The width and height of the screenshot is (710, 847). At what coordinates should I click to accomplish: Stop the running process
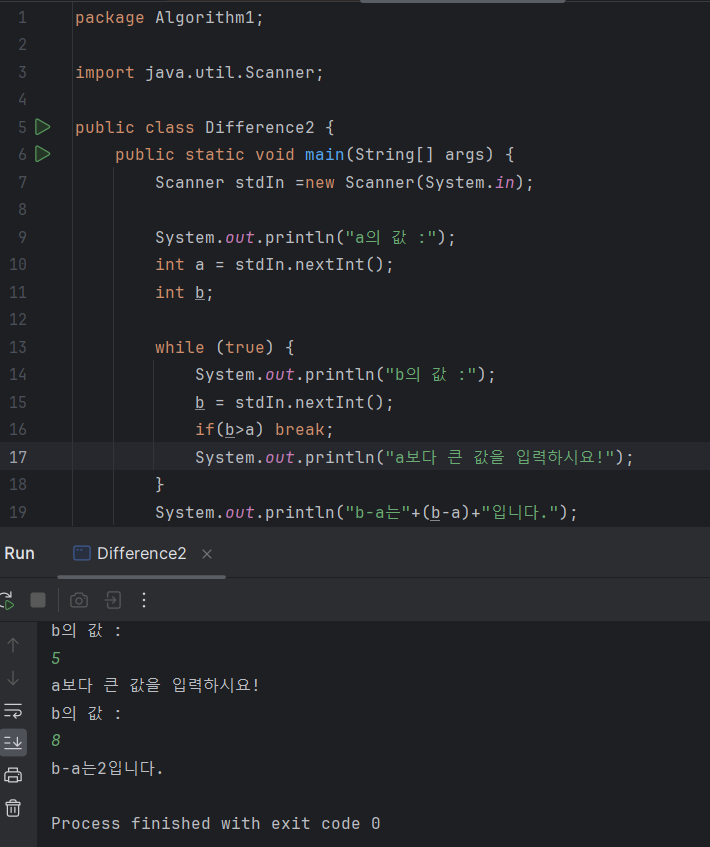click(x=38, y=600)
